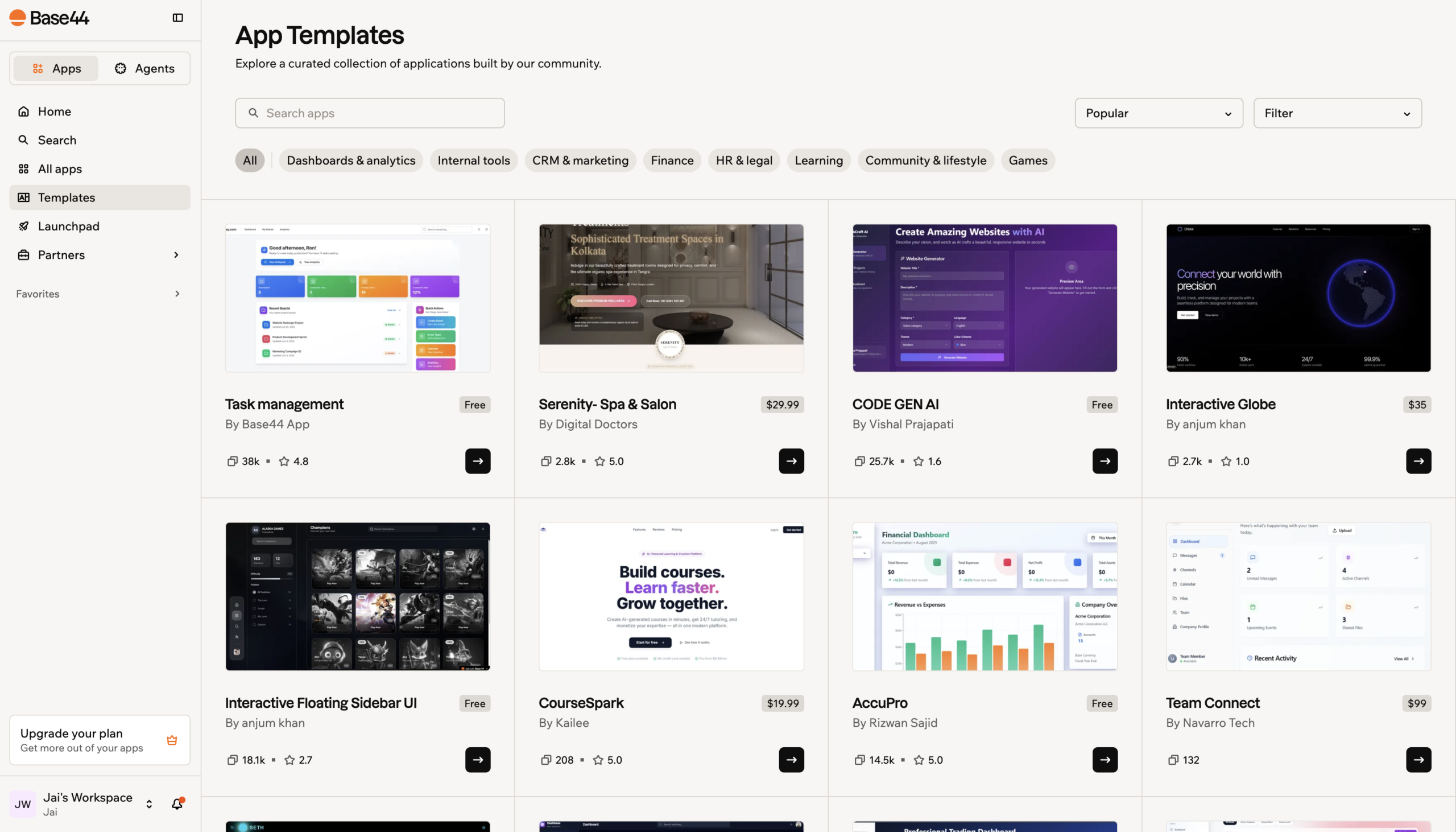Open Launchpad in sidebar
Screen dimensions: 1456x832
click(x=100, y=226)
